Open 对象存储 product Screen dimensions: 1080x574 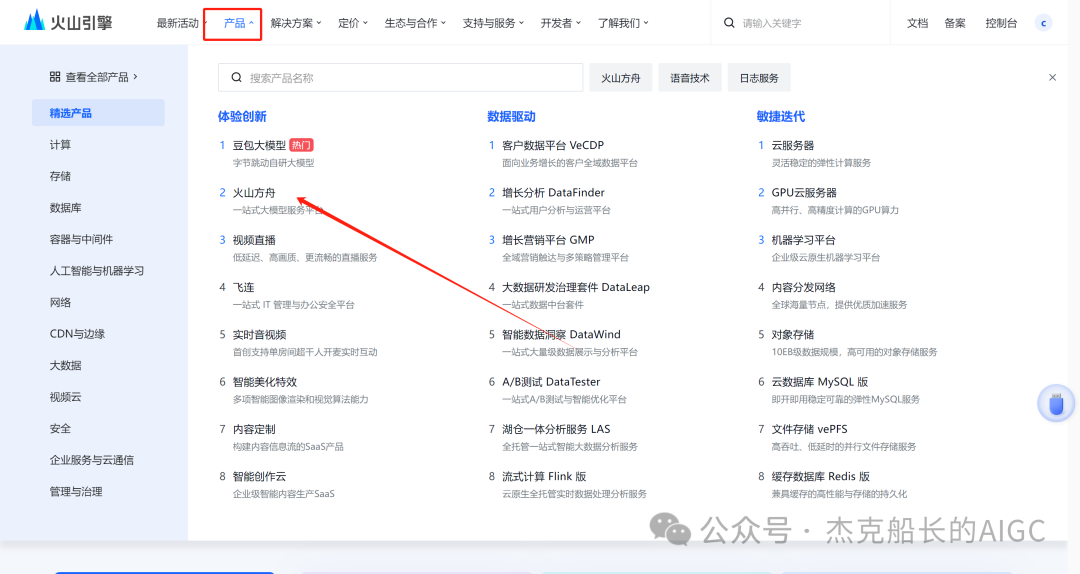[x=792, y=335]
